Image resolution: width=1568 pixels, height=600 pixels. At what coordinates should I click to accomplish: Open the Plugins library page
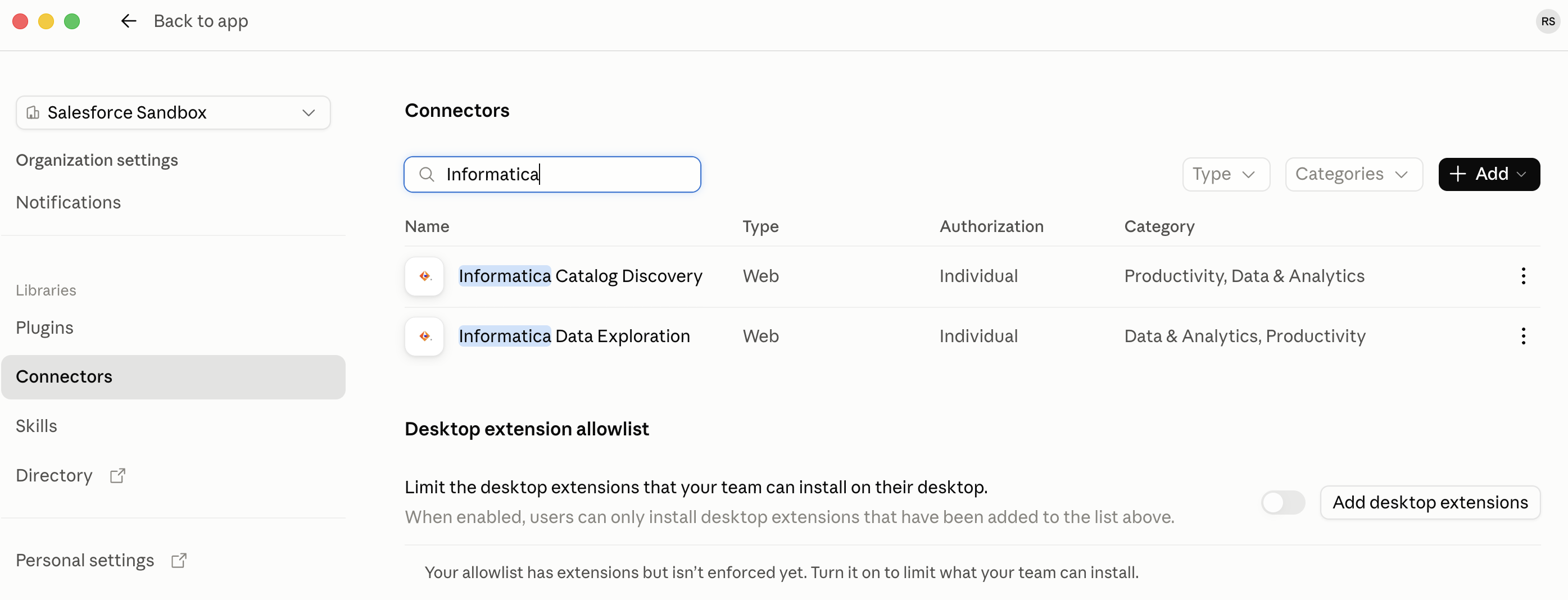(44, 328)
